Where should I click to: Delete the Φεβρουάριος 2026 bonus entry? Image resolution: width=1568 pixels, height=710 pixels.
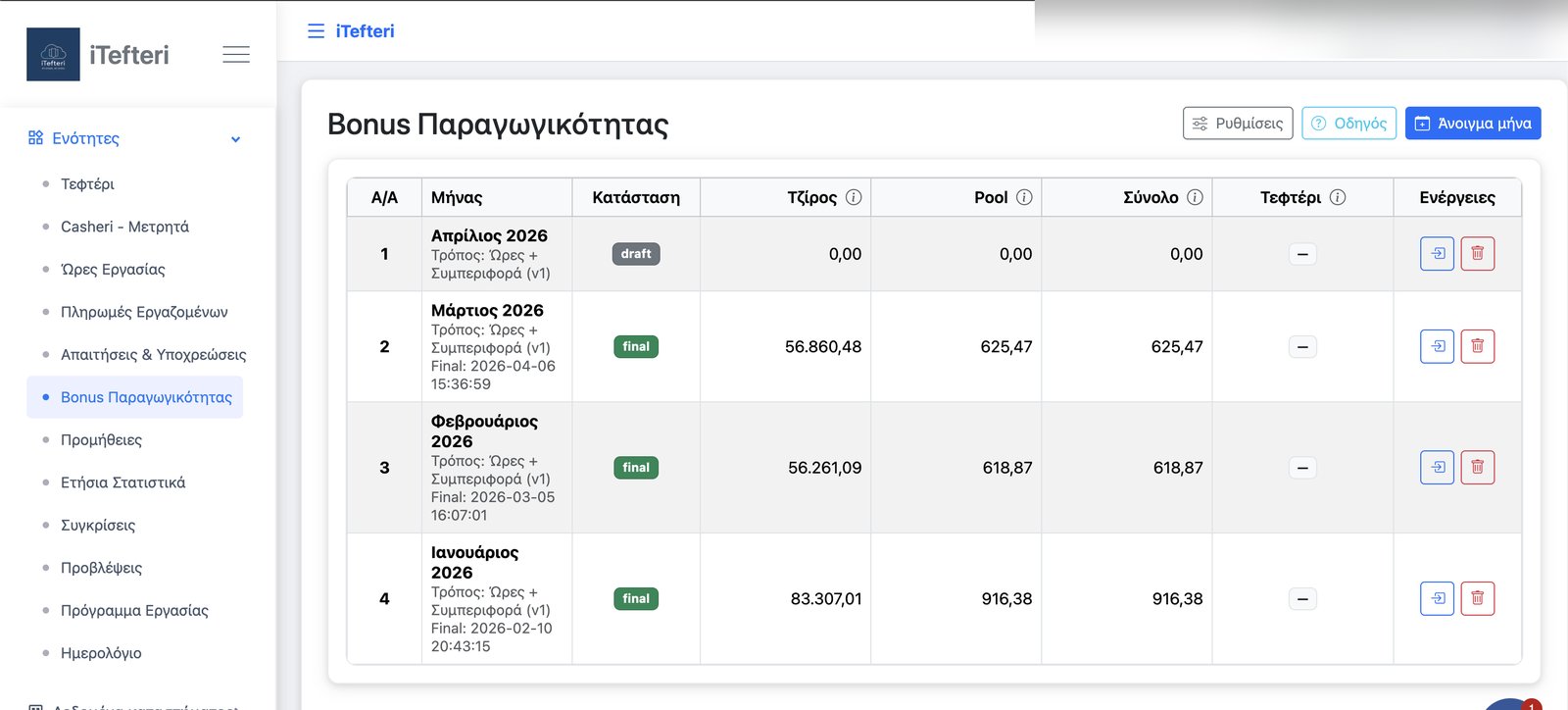(1478, 468)
